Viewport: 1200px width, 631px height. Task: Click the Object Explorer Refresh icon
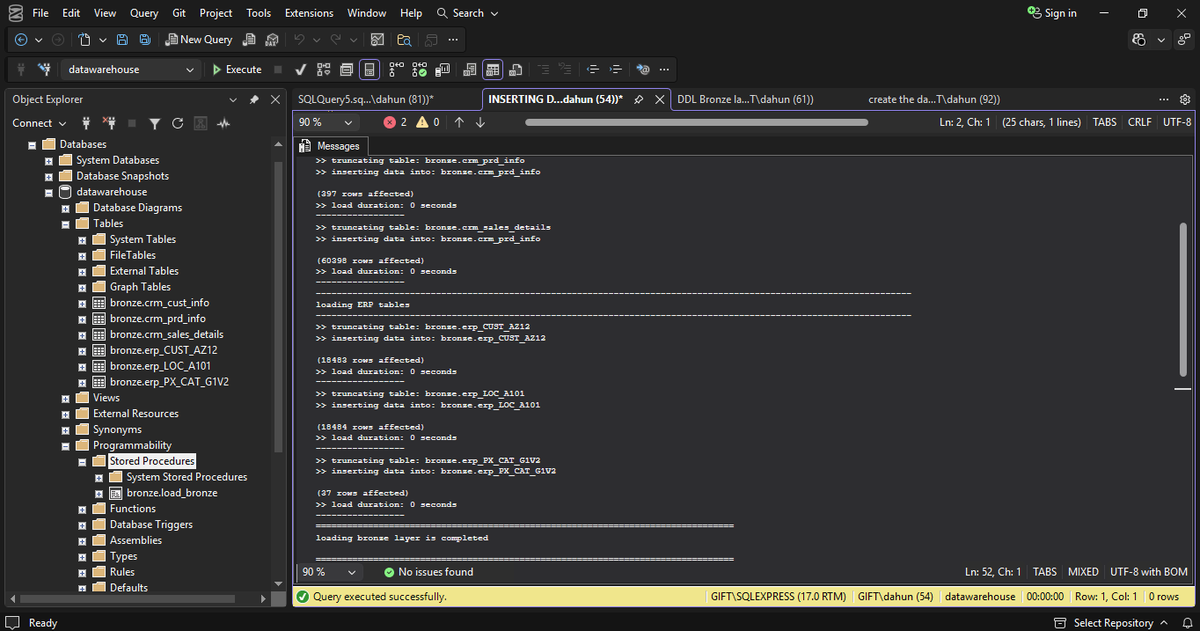177,123
